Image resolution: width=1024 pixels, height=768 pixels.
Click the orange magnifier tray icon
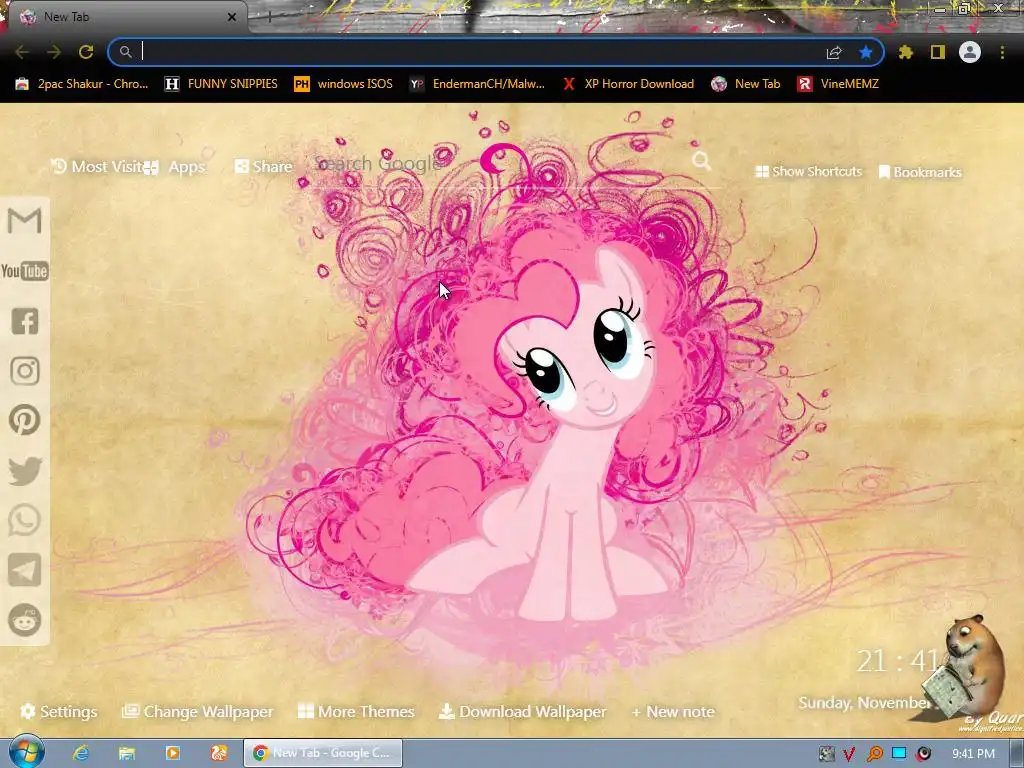click(x=874, y=754)
